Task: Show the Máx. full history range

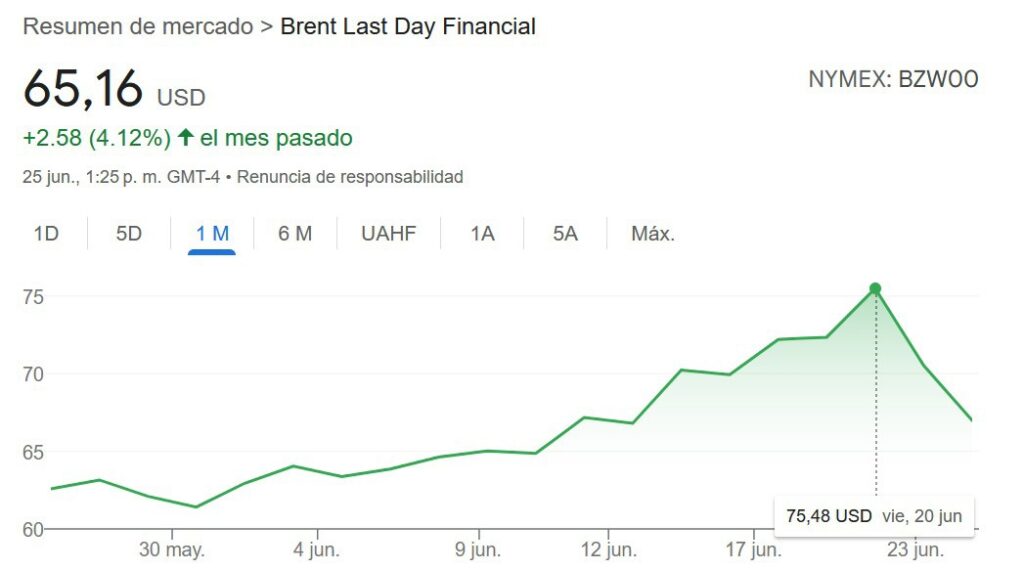Action: pos(653,234)
